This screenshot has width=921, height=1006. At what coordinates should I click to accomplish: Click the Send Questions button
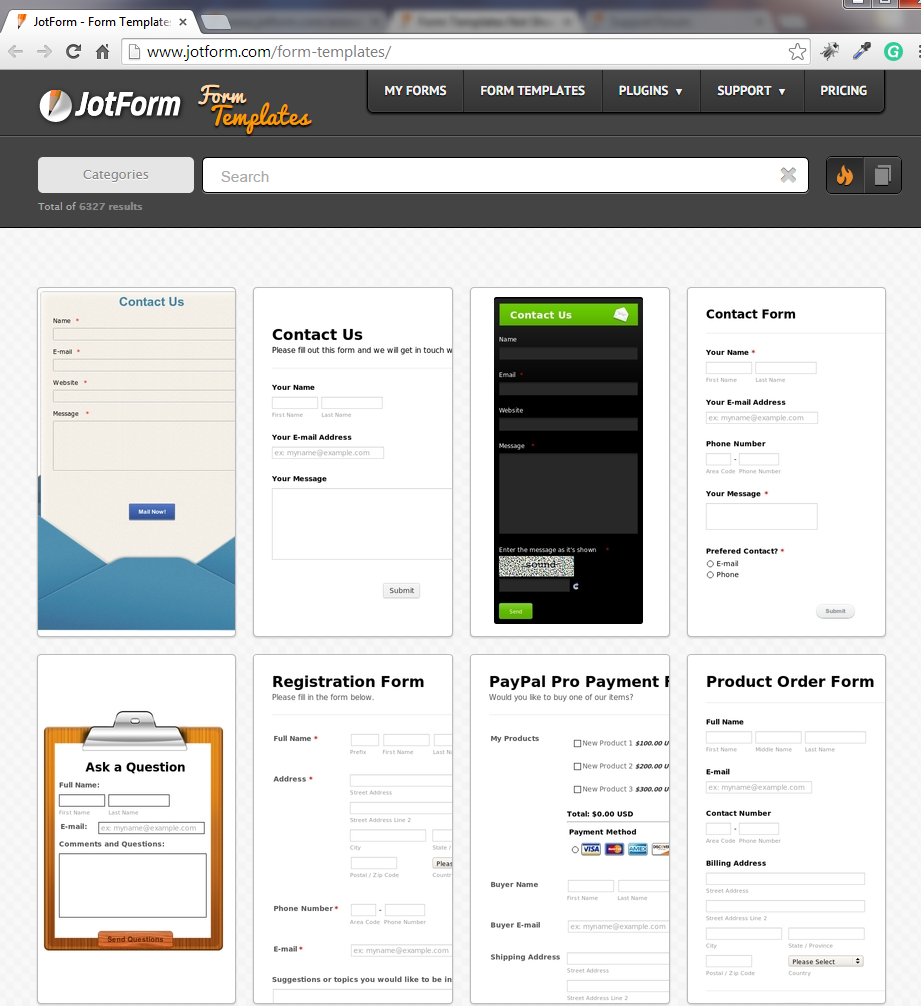coord(135,939)
